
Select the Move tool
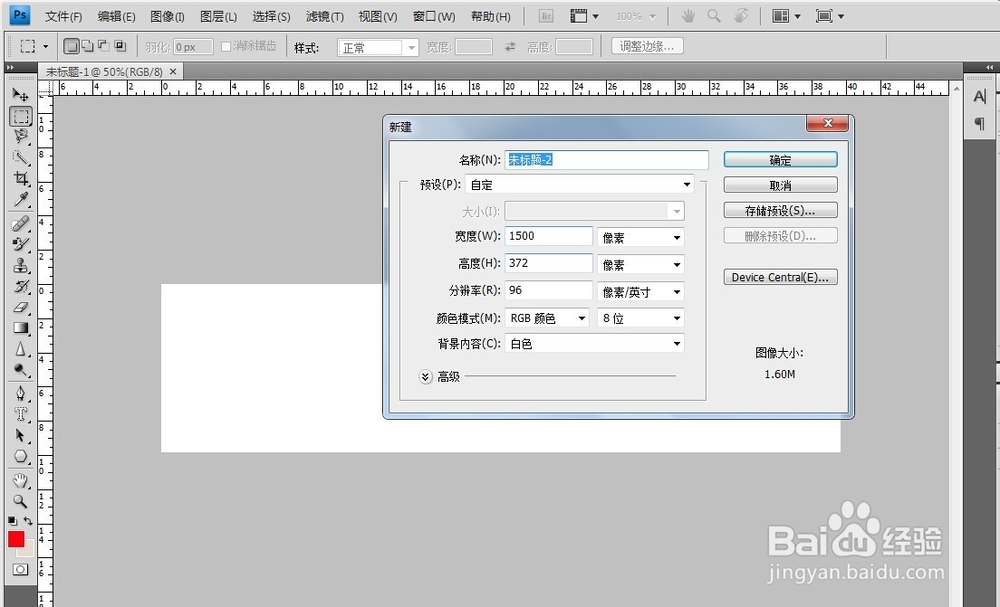(x=20, y=95)
